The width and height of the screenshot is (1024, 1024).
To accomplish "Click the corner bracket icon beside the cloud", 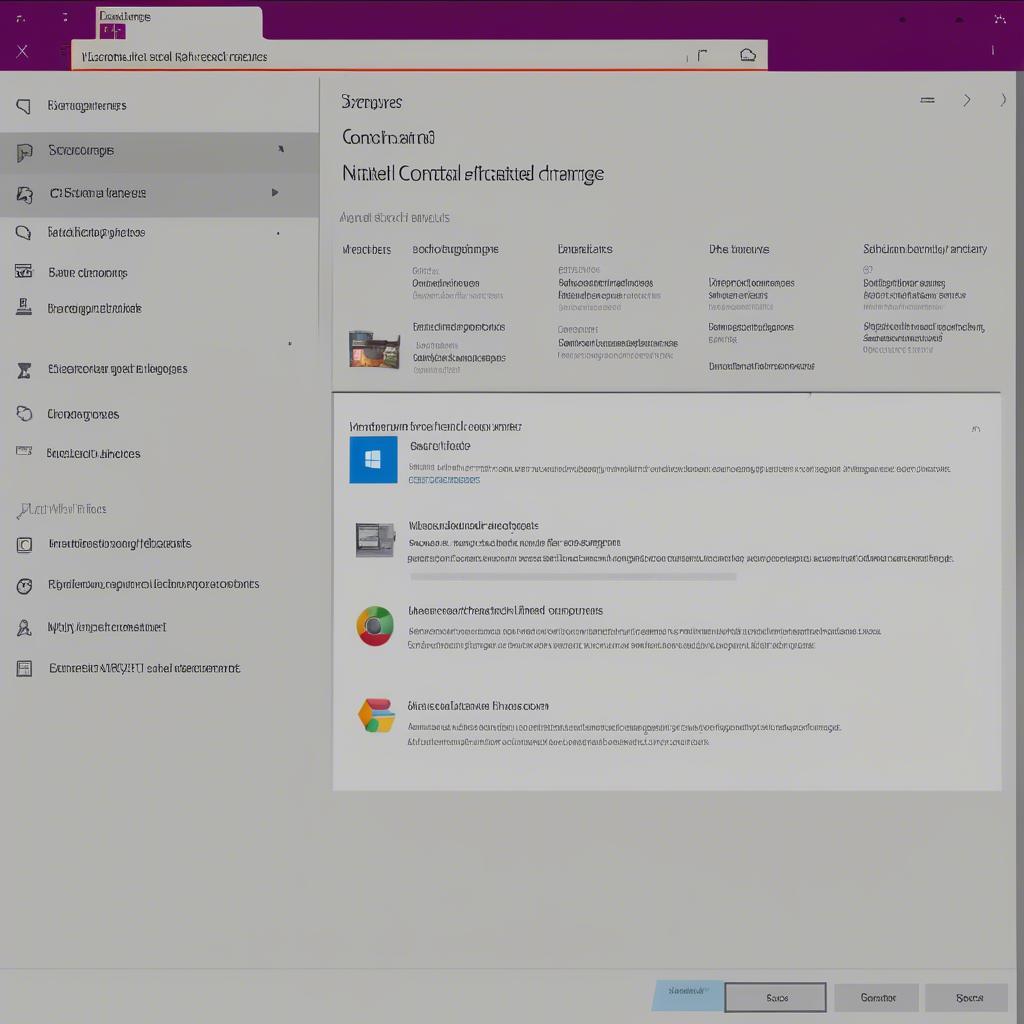I will tap(702, 56).
